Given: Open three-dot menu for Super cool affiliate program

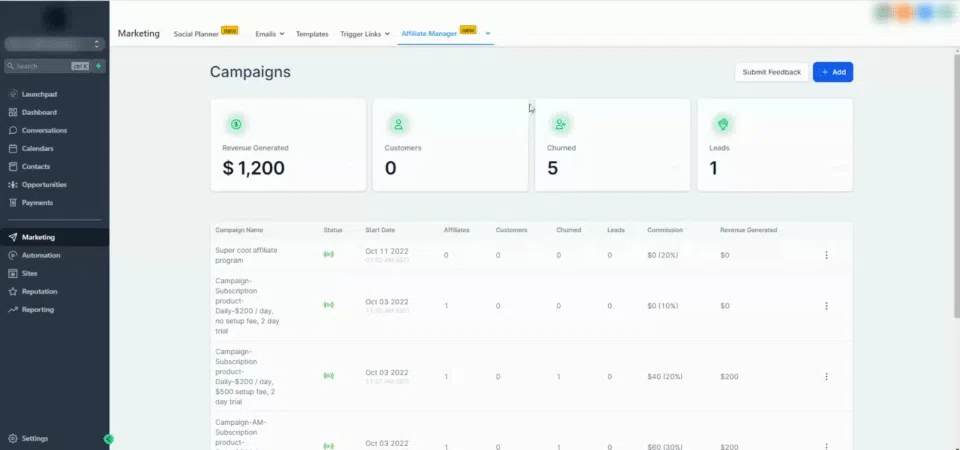Looking at the screenshot, I should (x=826, y=255).
